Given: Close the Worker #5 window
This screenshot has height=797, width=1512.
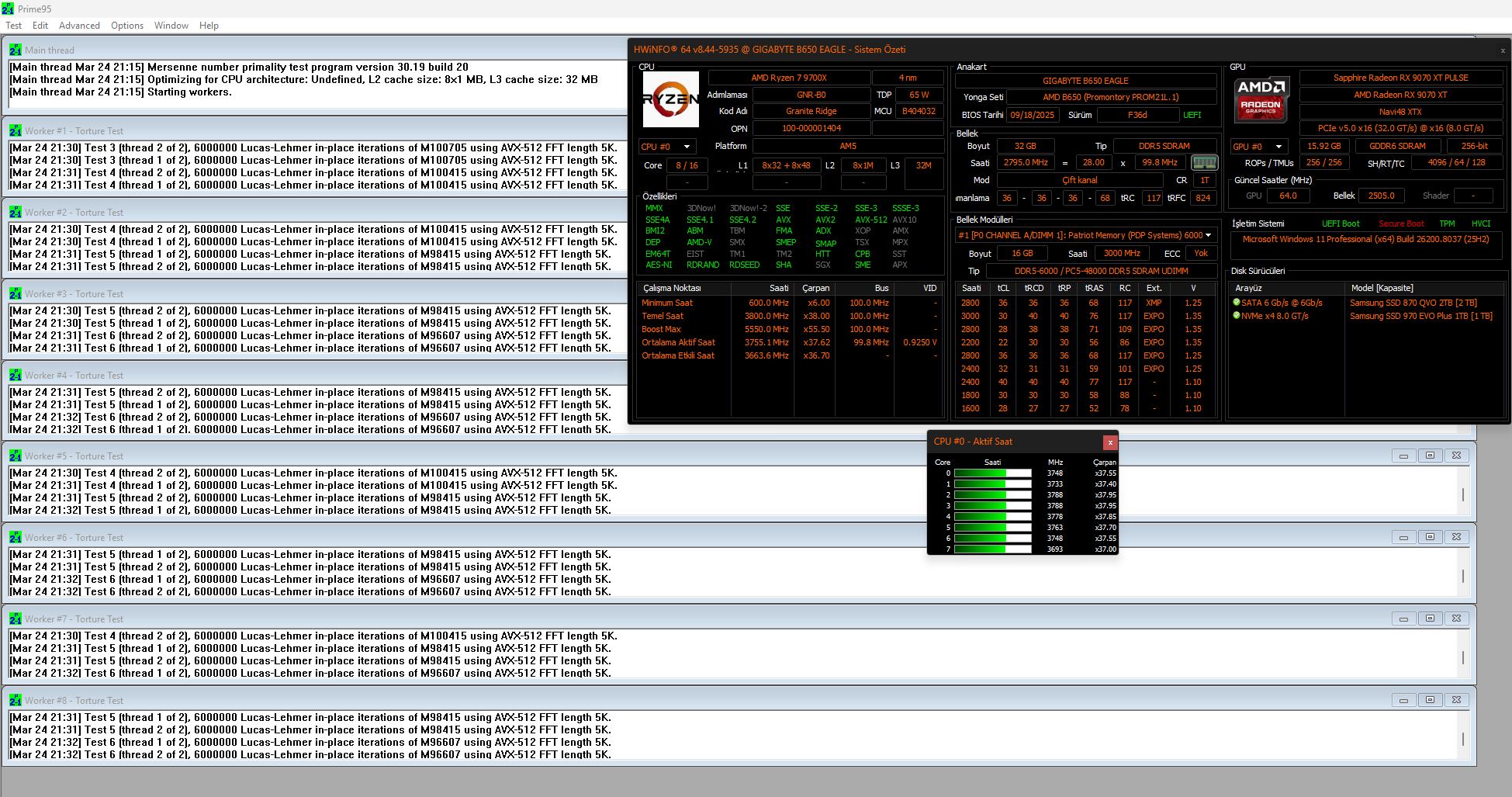Looking at the screenshot, I should pyautogui.click(x=1457, y=456).
